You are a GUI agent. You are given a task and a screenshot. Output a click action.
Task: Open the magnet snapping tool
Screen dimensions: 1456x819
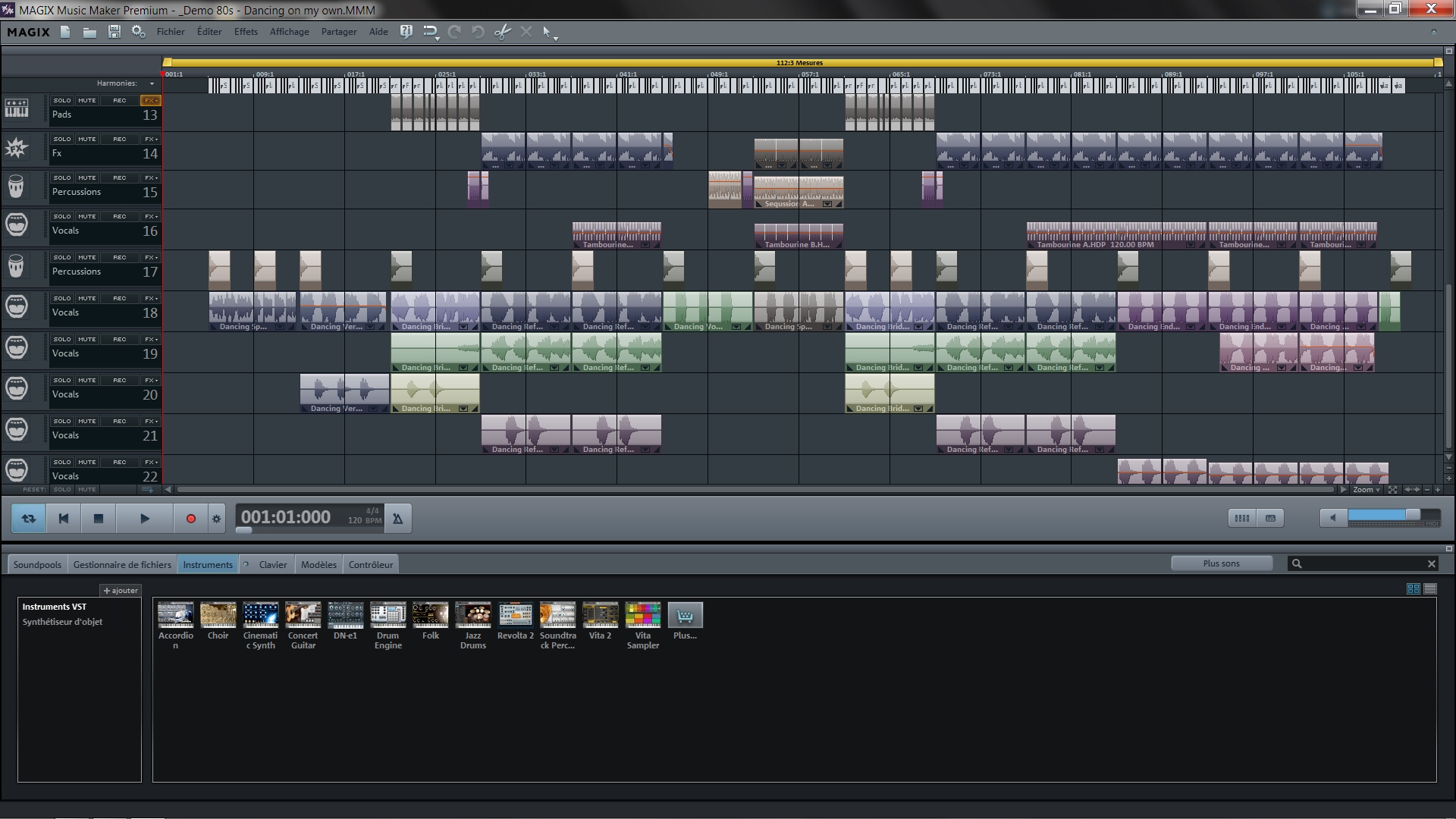(430, 32)
